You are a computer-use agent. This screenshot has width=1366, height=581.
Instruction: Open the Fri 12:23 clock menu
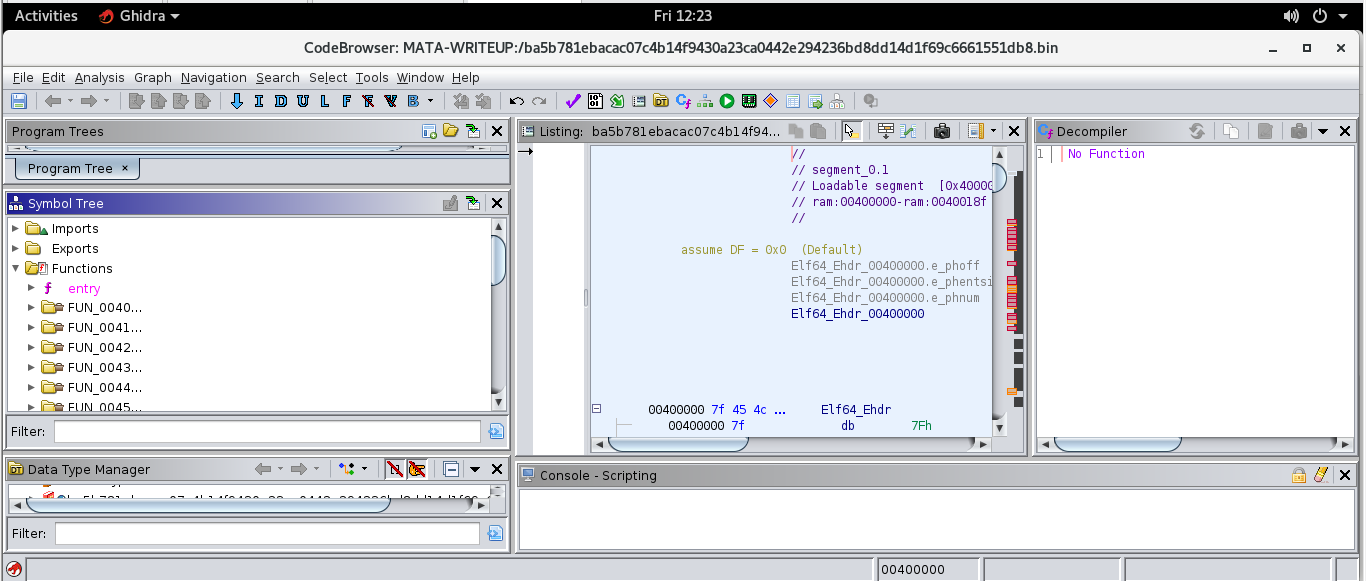(683, 16)
